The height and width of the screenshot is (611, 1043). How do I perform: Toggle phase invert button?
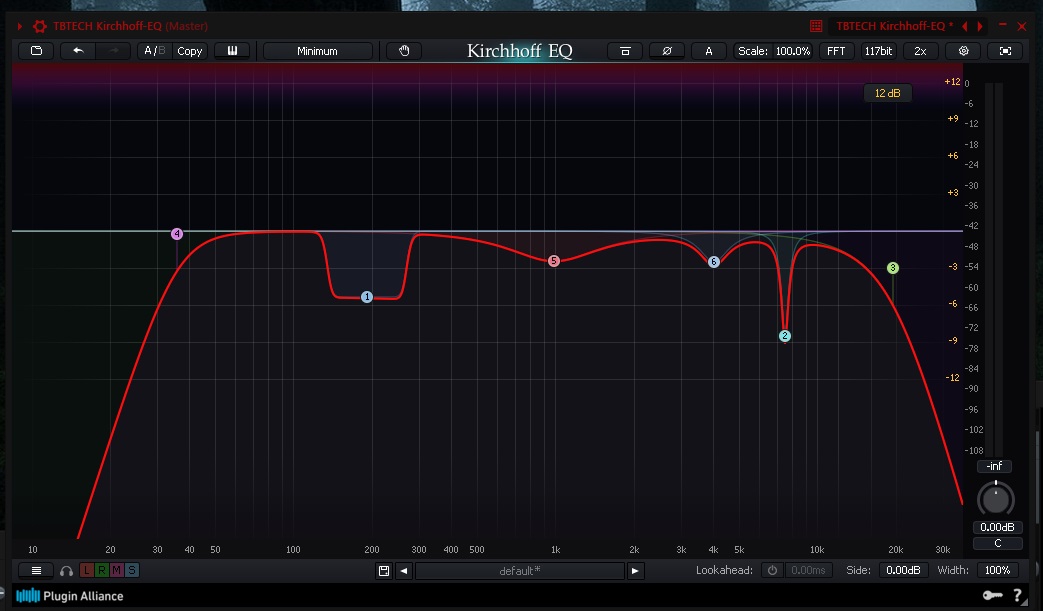pos(667,51)
